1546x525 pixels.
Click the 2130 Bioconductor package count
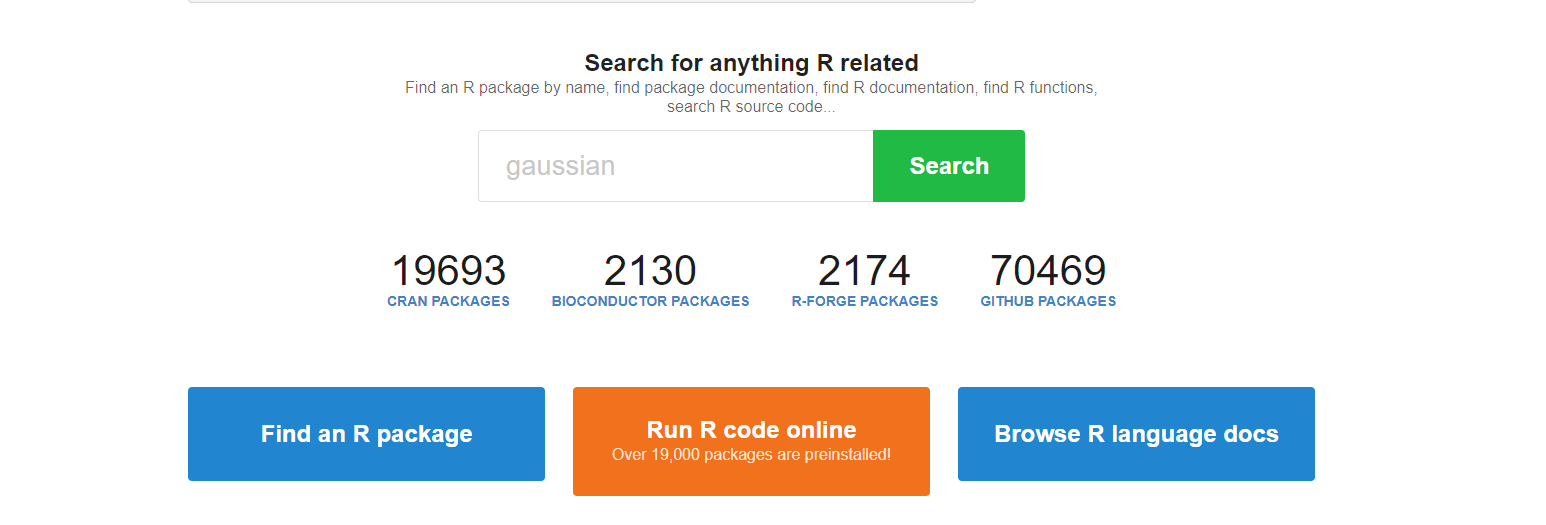(x=650, y=271)
